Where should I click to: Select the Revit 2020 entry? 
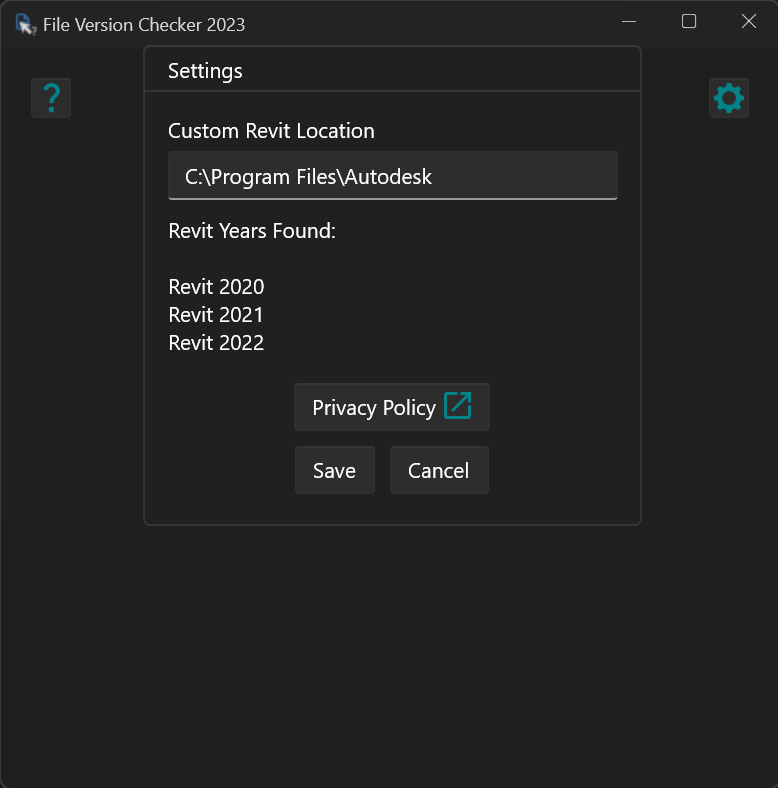216,286
